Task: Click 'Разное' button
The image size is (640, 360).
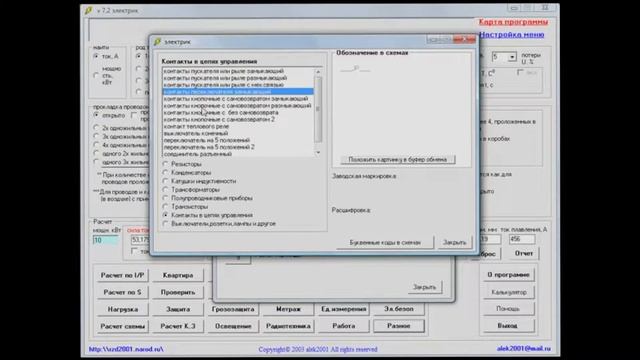Action: 398,327
